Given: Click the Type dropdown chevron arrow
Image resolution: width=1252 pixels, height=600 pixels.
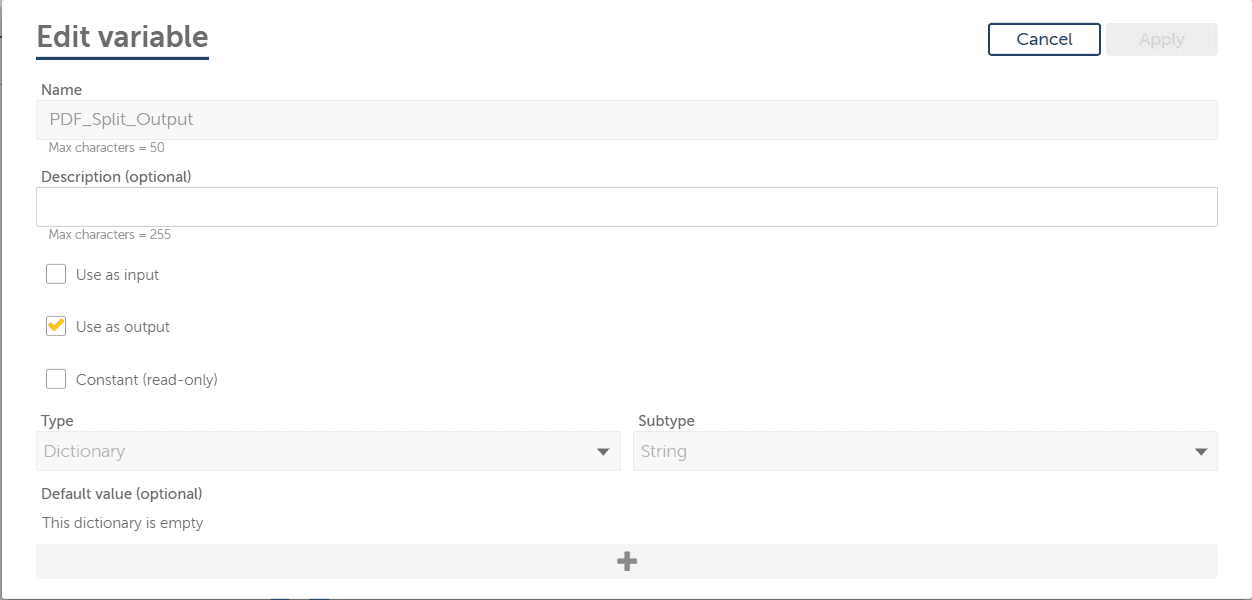Looking at the screenshot, I should [604, 451].
